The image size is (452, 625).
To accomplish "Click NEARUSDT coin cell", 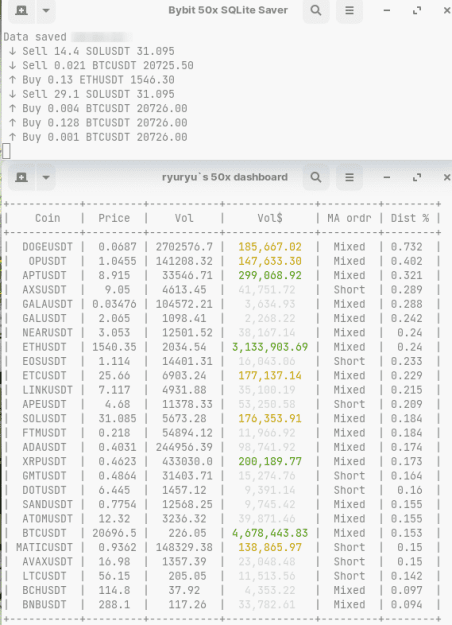I will click(47, 333).
